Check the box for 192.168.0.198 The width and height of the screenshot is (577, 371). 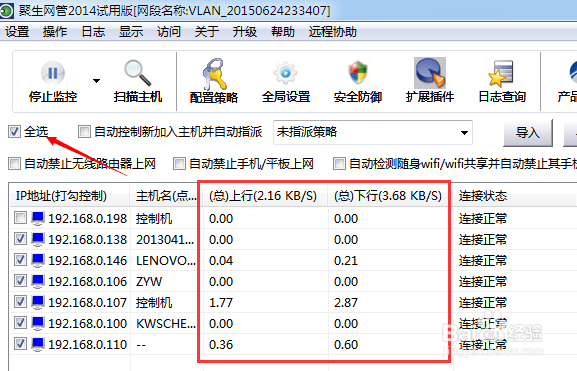[x=20, y=218]
